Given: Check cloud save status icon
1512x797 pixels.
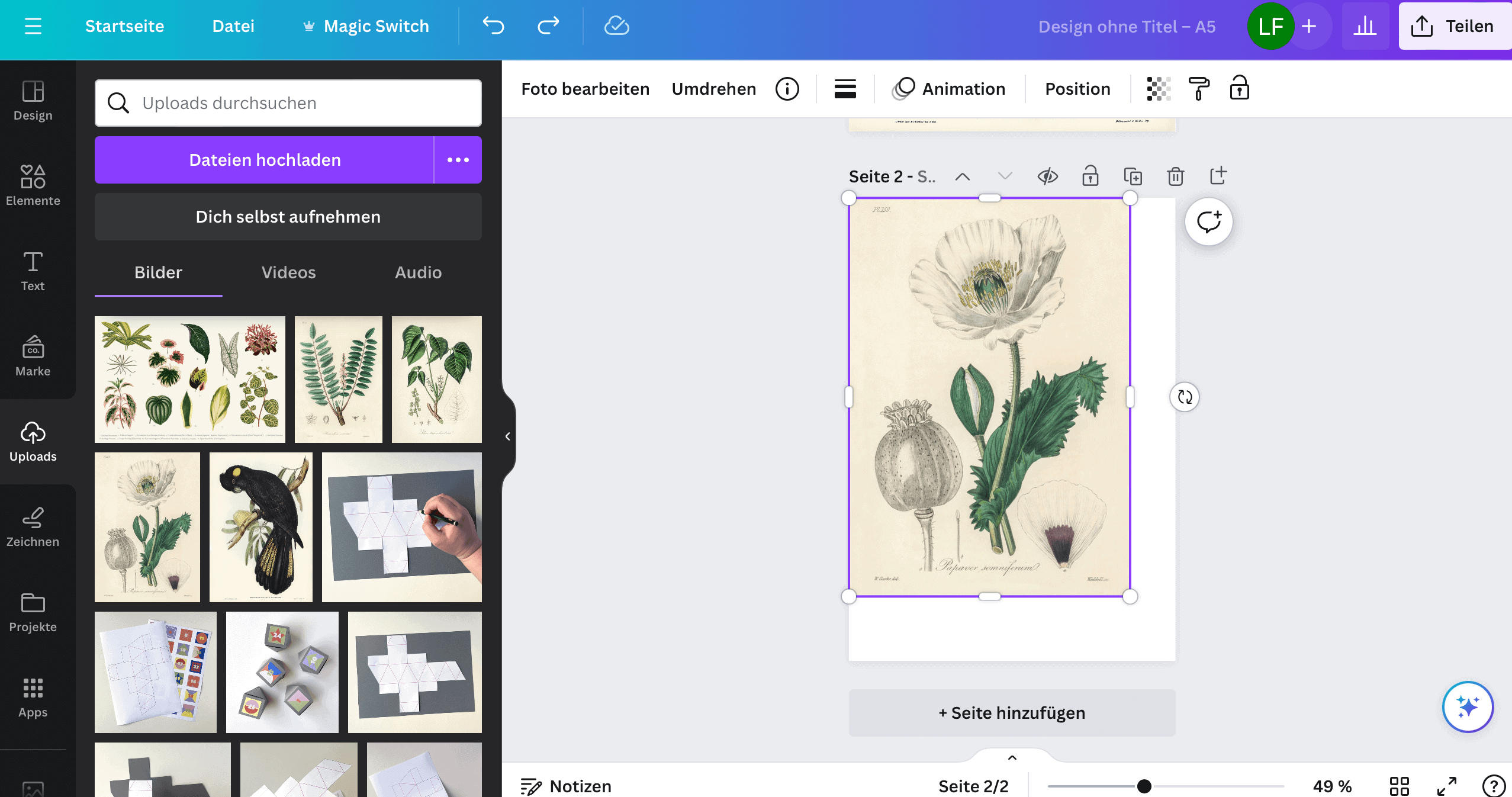Looking at the screenshot, I should [x=616, y=26].
